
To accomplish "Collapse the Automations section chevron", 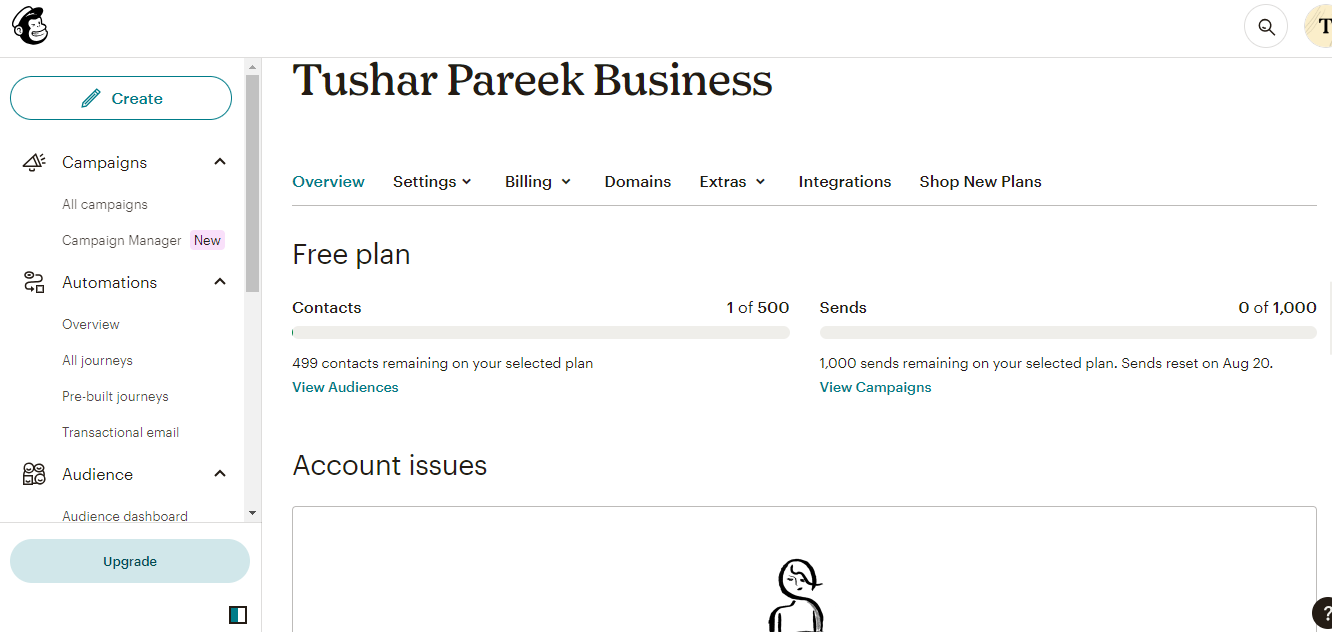I will pyautogui.click(x=220, y=282).
